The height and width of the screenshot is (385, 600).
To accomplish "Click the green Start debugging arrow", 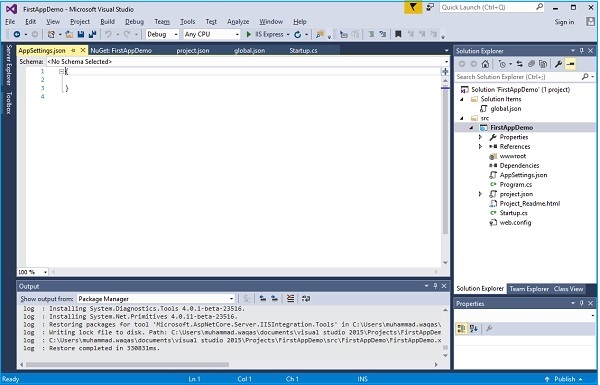I will (x=249, y=34).
